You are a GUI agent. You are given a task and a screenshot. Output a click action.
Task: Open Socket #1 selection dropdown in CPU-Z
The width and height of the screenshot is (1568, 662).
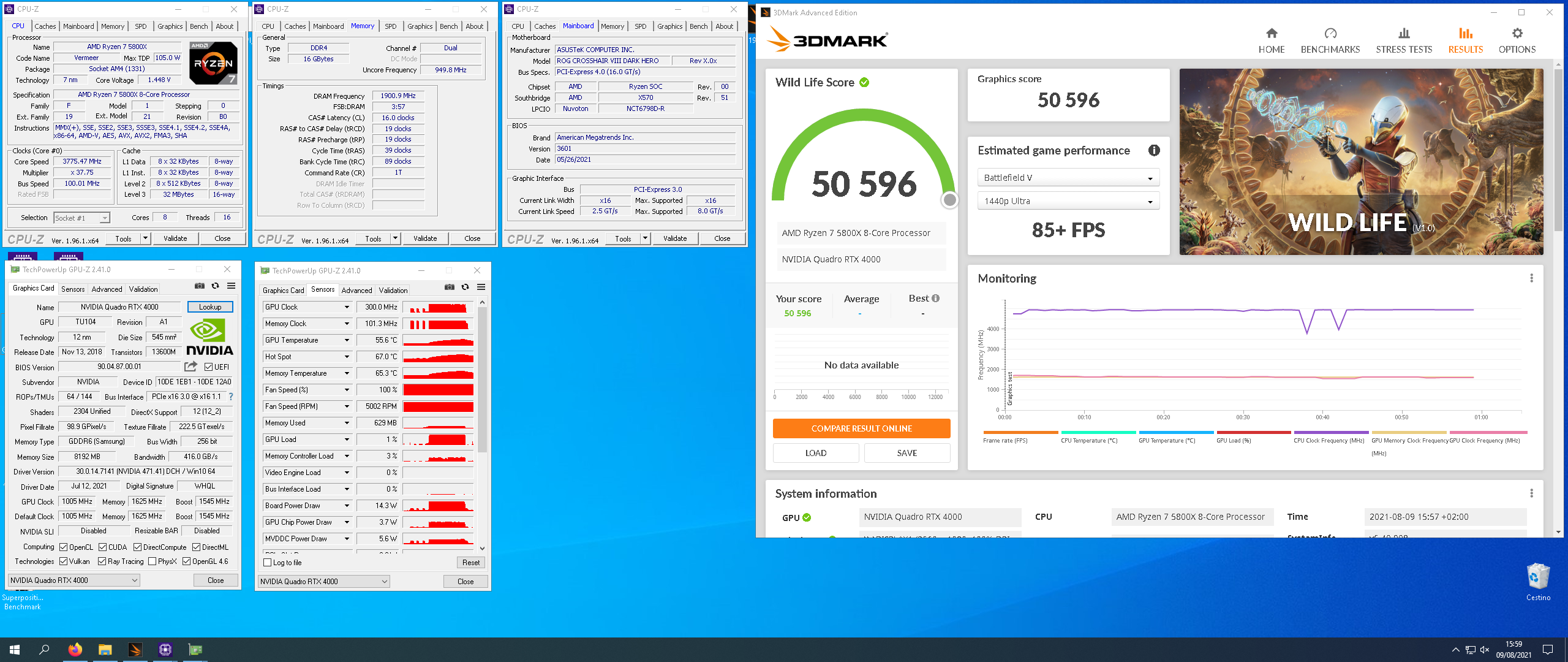coord(81,218)
